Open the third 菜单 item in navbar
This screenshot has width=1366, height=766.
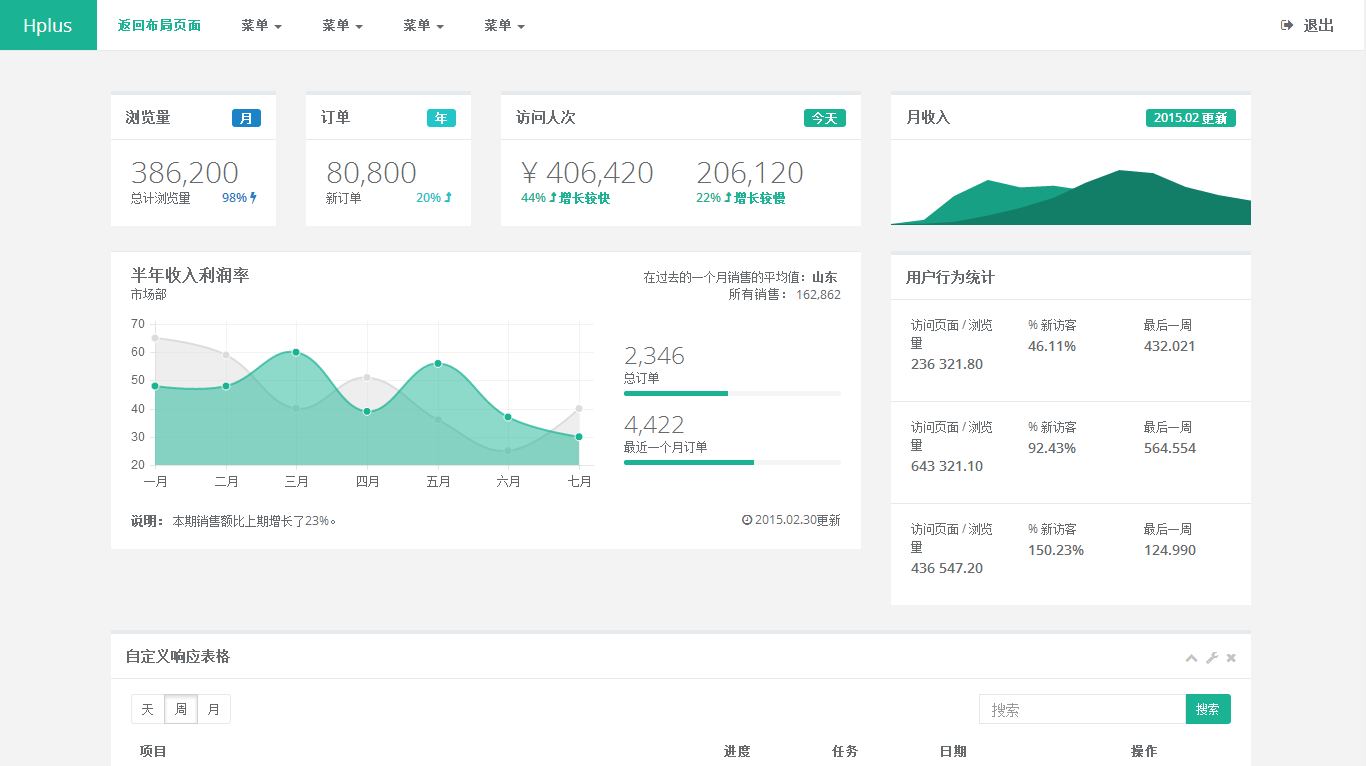tap(423, 25)
